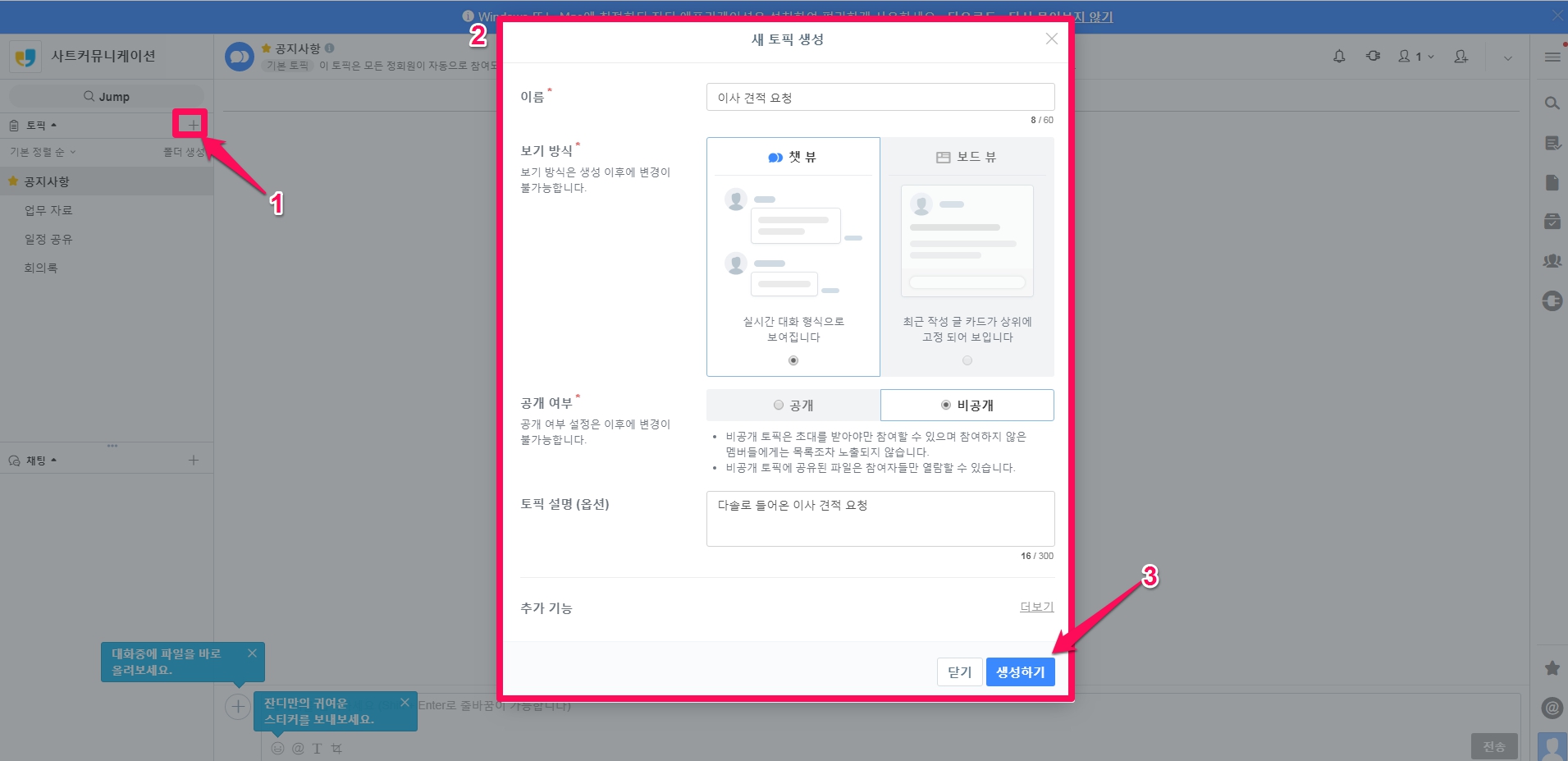Open the 회의록 topic

(41, 268)
